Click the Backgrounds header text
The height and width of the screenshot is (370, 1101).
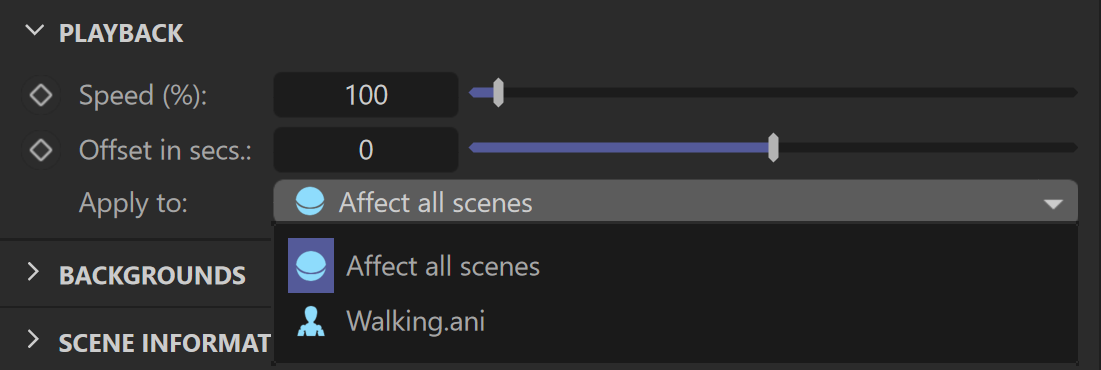click(152, 275)
